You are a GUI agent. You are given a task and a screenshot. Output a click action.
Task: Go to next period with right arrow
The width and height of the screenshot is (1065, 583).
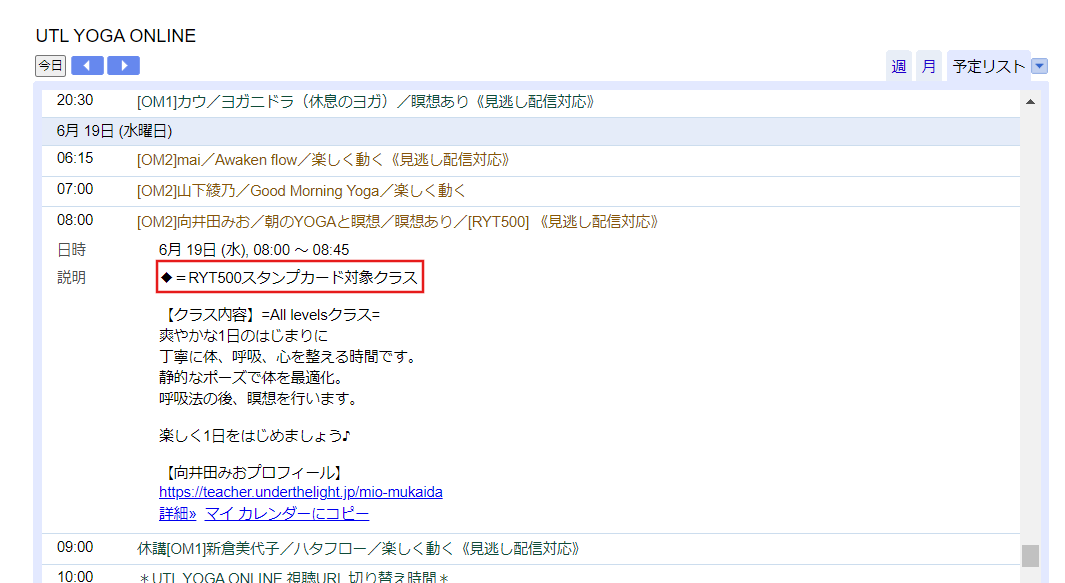pyautogui.click(x=124, y=66)
